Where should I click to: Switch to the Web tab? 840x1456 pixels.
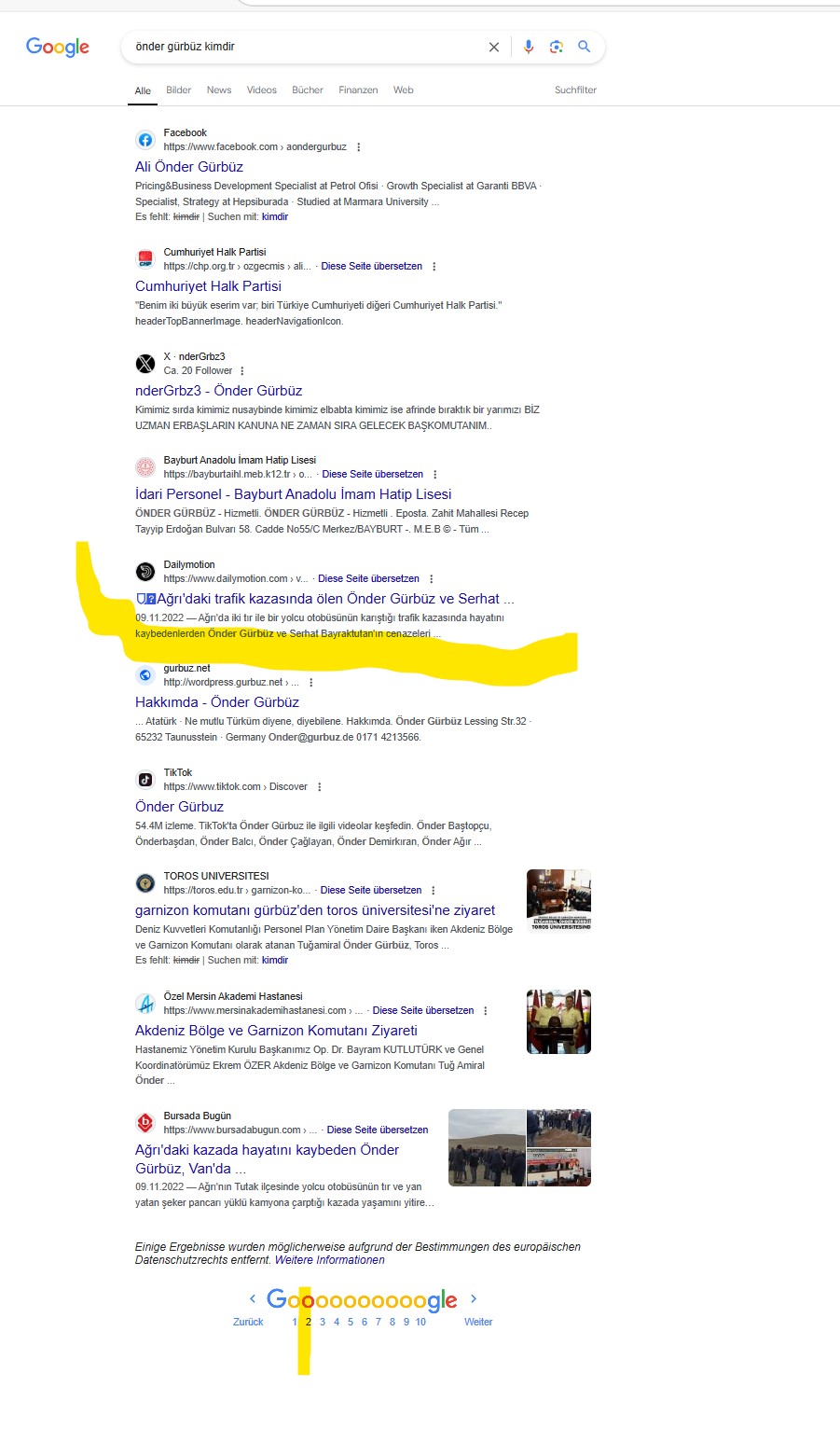tap(404, 90)
